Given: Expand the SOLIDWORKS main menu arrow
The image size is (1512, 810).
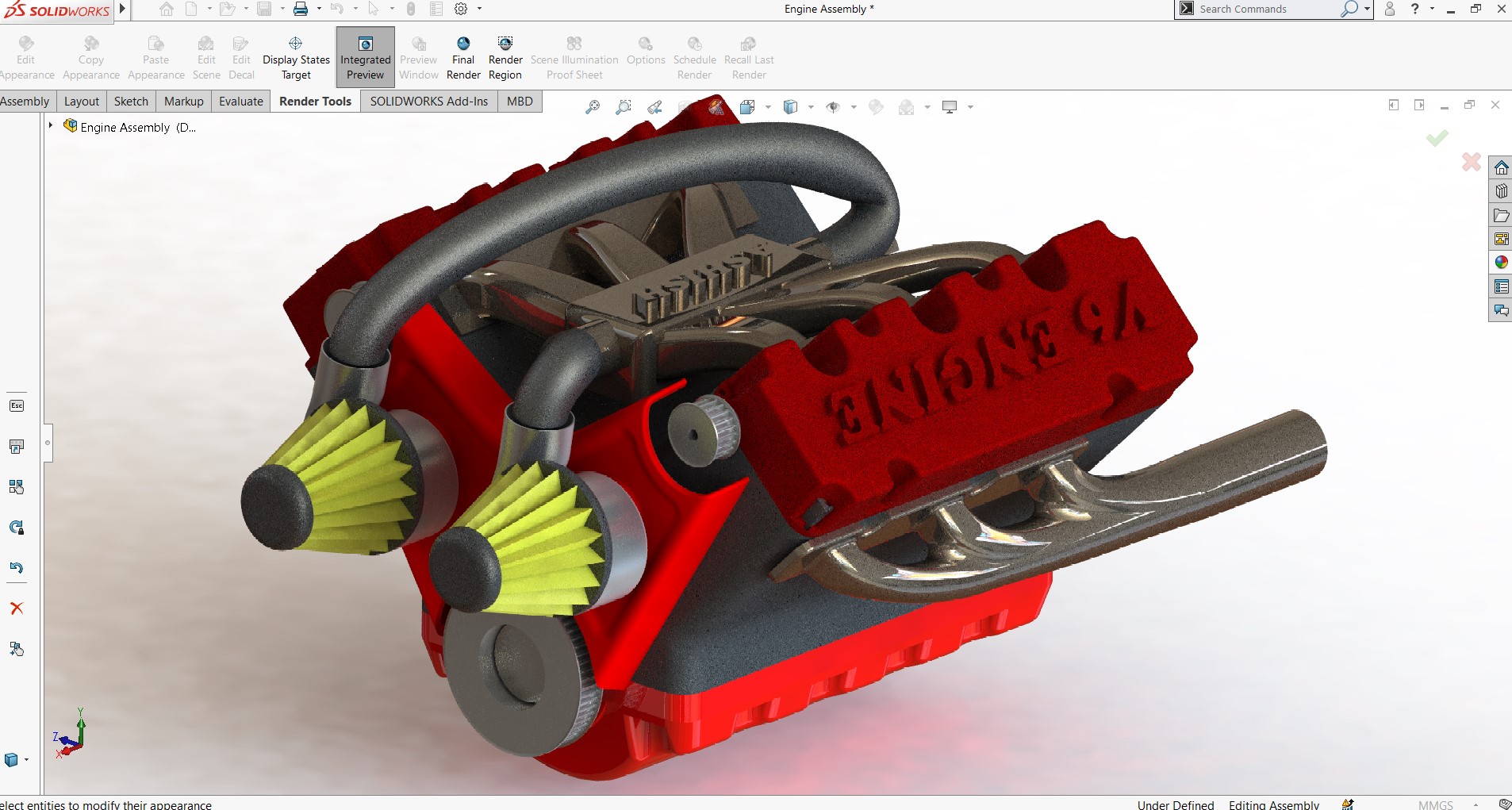Looking at the screenshot, I should [122, 9].
